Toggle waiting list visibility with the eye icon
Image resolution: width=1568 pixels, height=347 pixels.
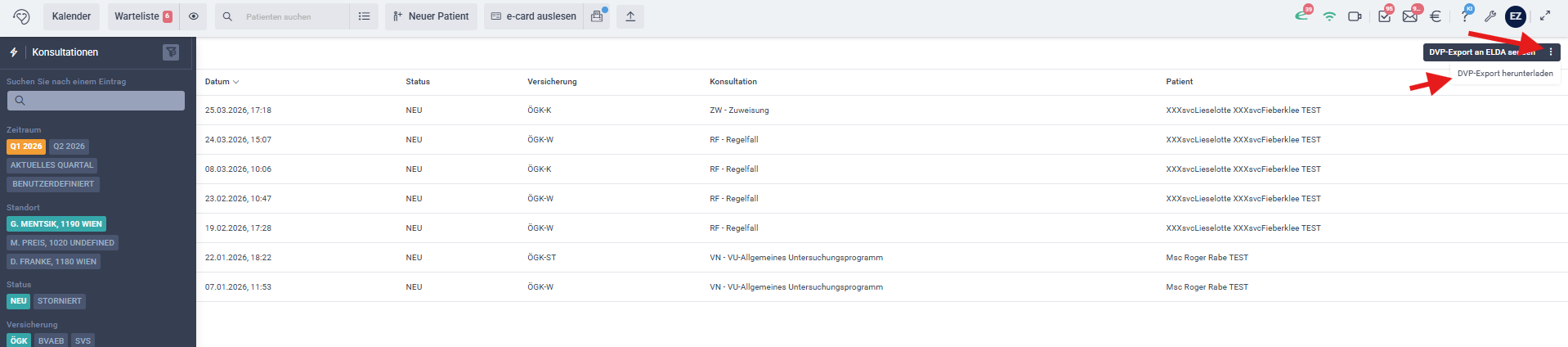click(193, 16)
